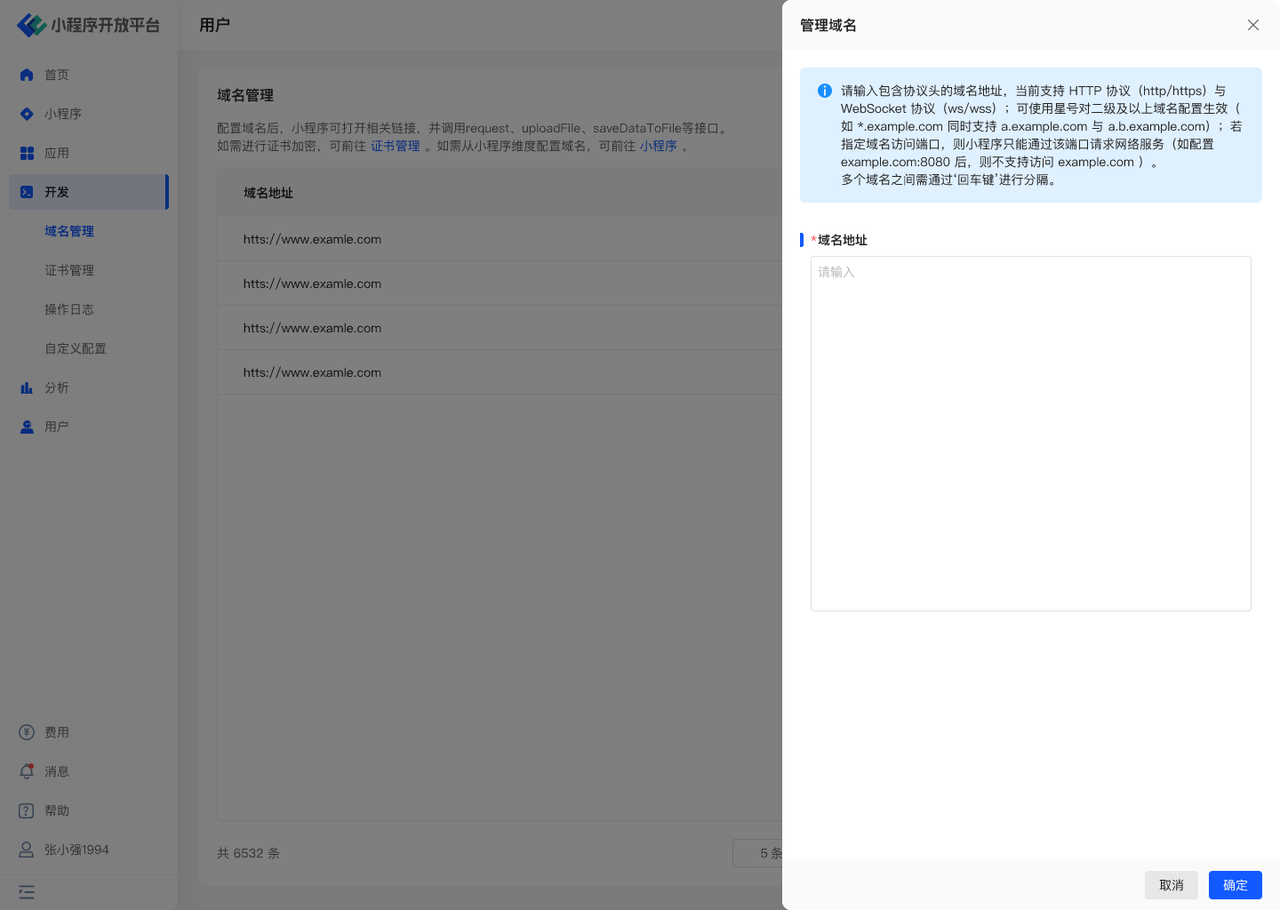Viewport: 1280px width, 910px height.
Task: Close the 管理域名 drawer with the X
Action: (1253, 25)
